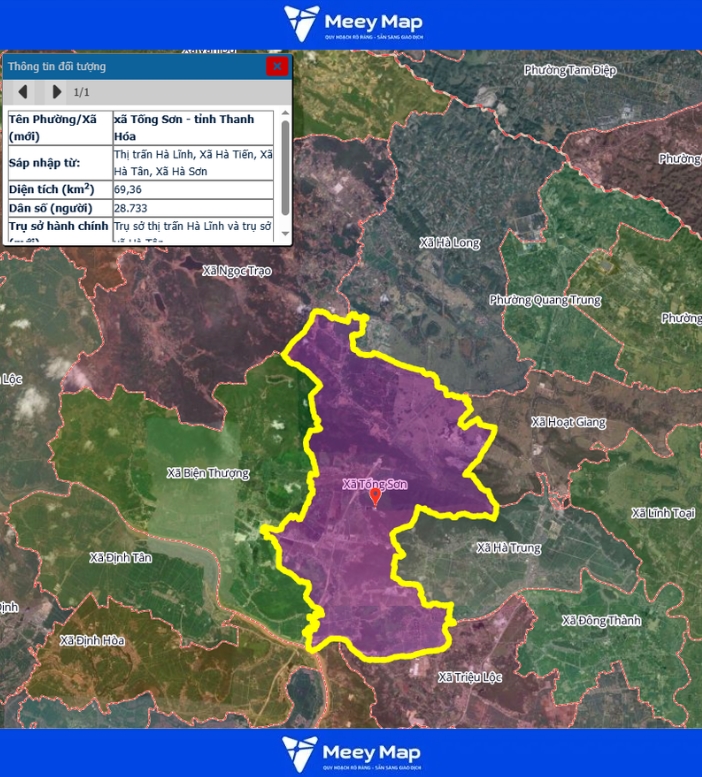The image size is (702, 777).
Task: Click the Xã Hoạt Giang region label
Action: [568, 422]
